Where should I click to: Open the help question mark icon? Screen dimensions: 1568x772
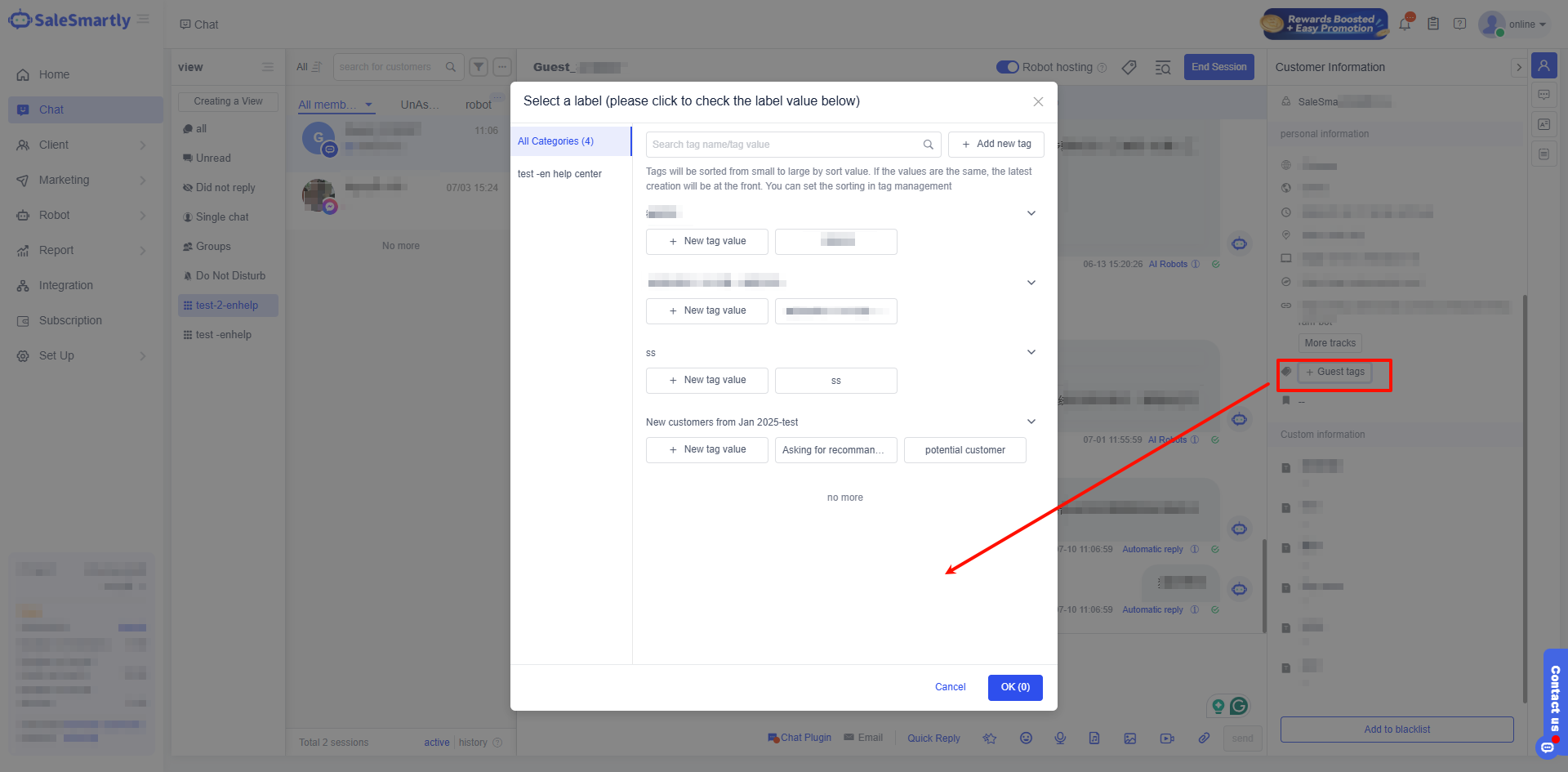pos(1459,24)
